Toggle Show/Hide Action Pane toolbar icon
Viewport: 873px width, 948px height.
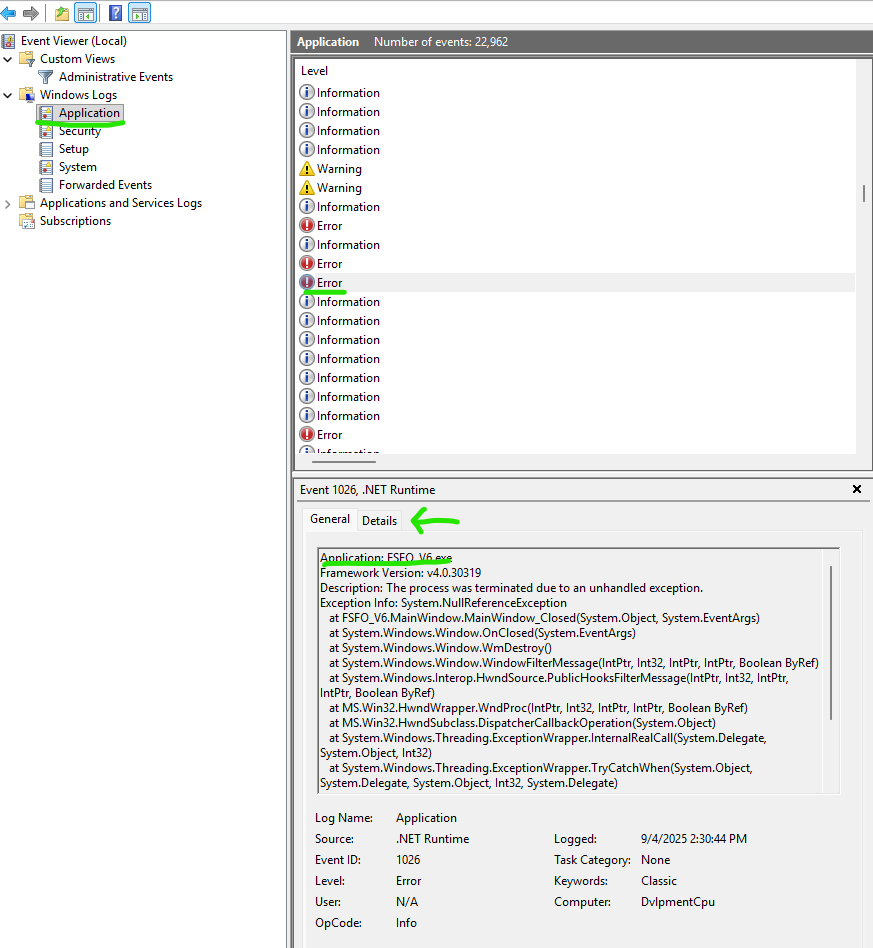coord(140,13)
